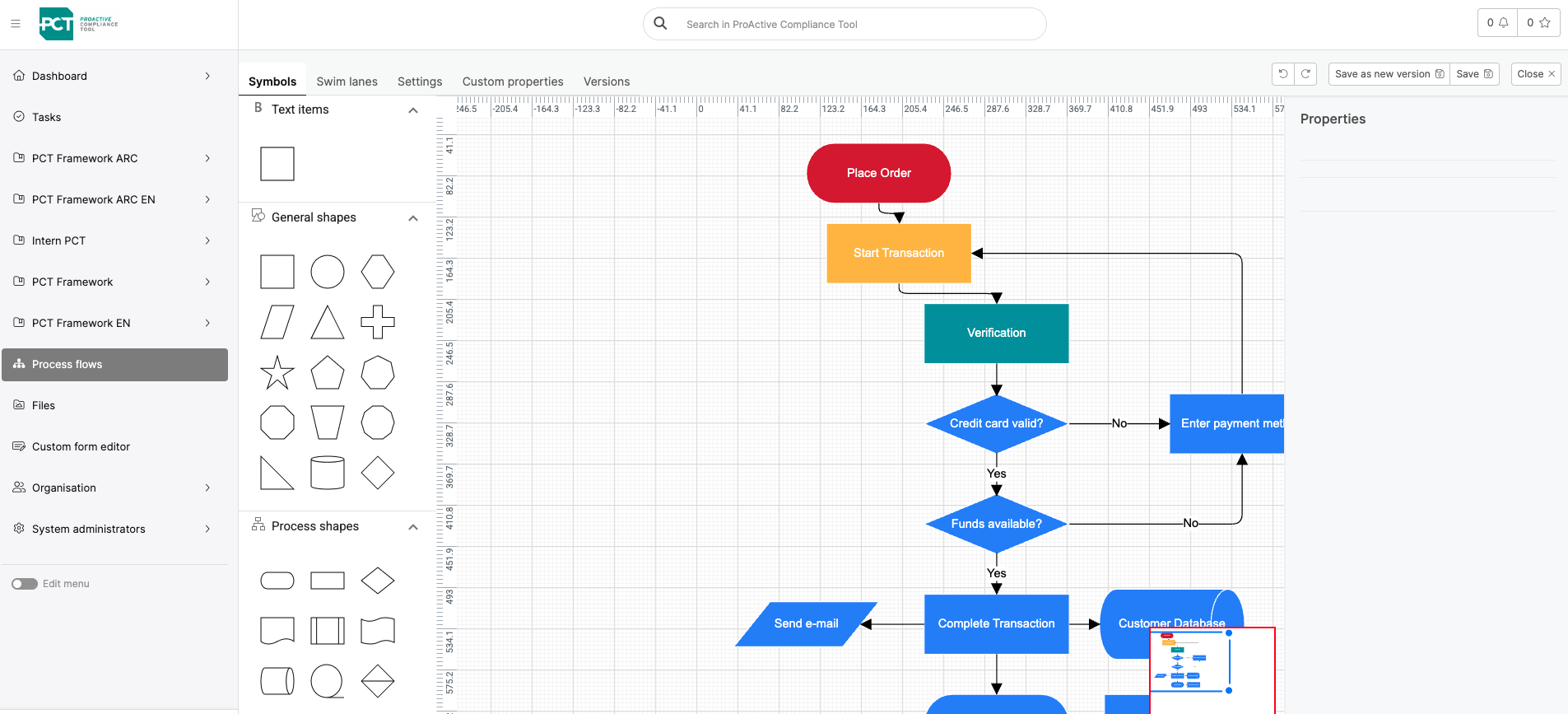Click the redo arrow icon
Image resolution: width=1568 pixels, height=714 pixels.
pos(1305,74)
